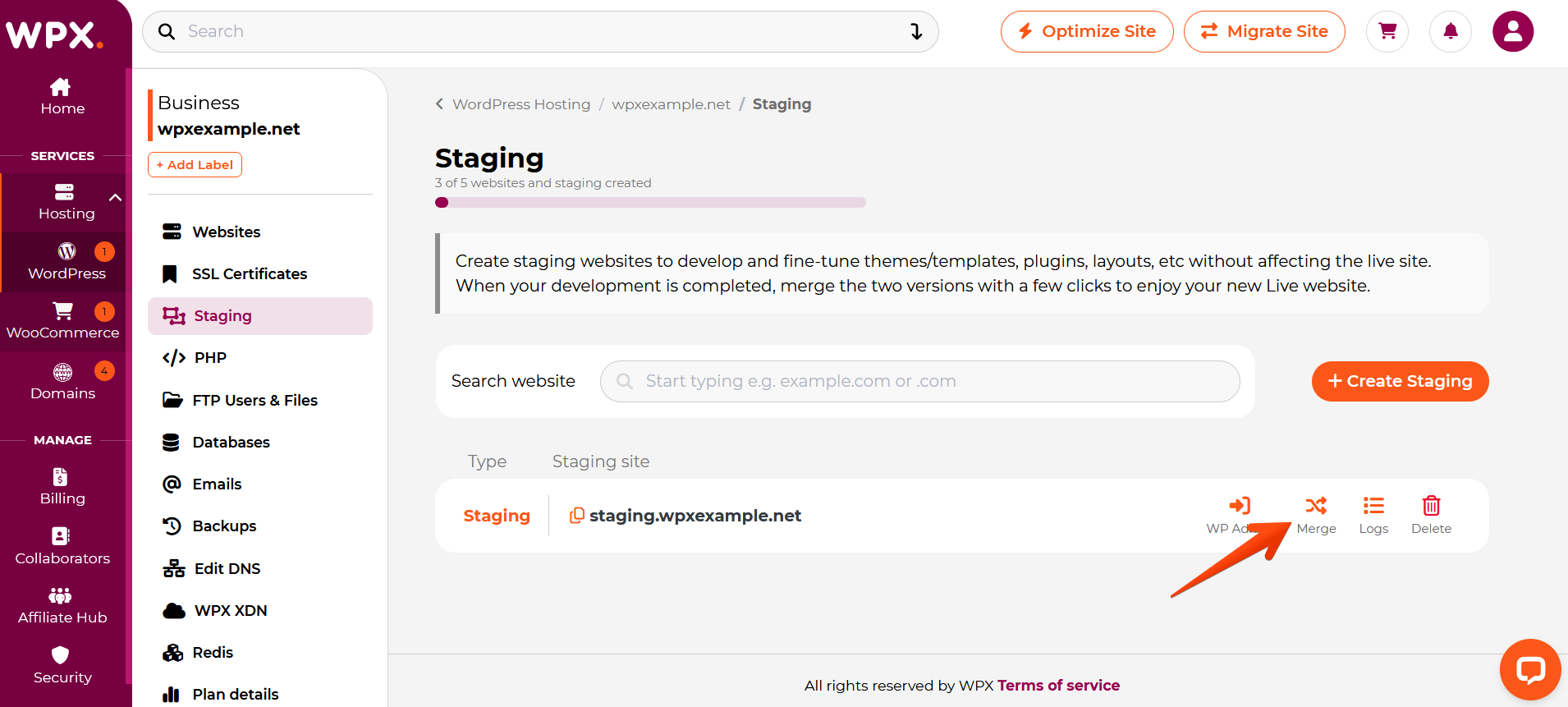
Task: Click the search magnifier icon in top bar
Action: pyautogui.click(x=167, y=31)
